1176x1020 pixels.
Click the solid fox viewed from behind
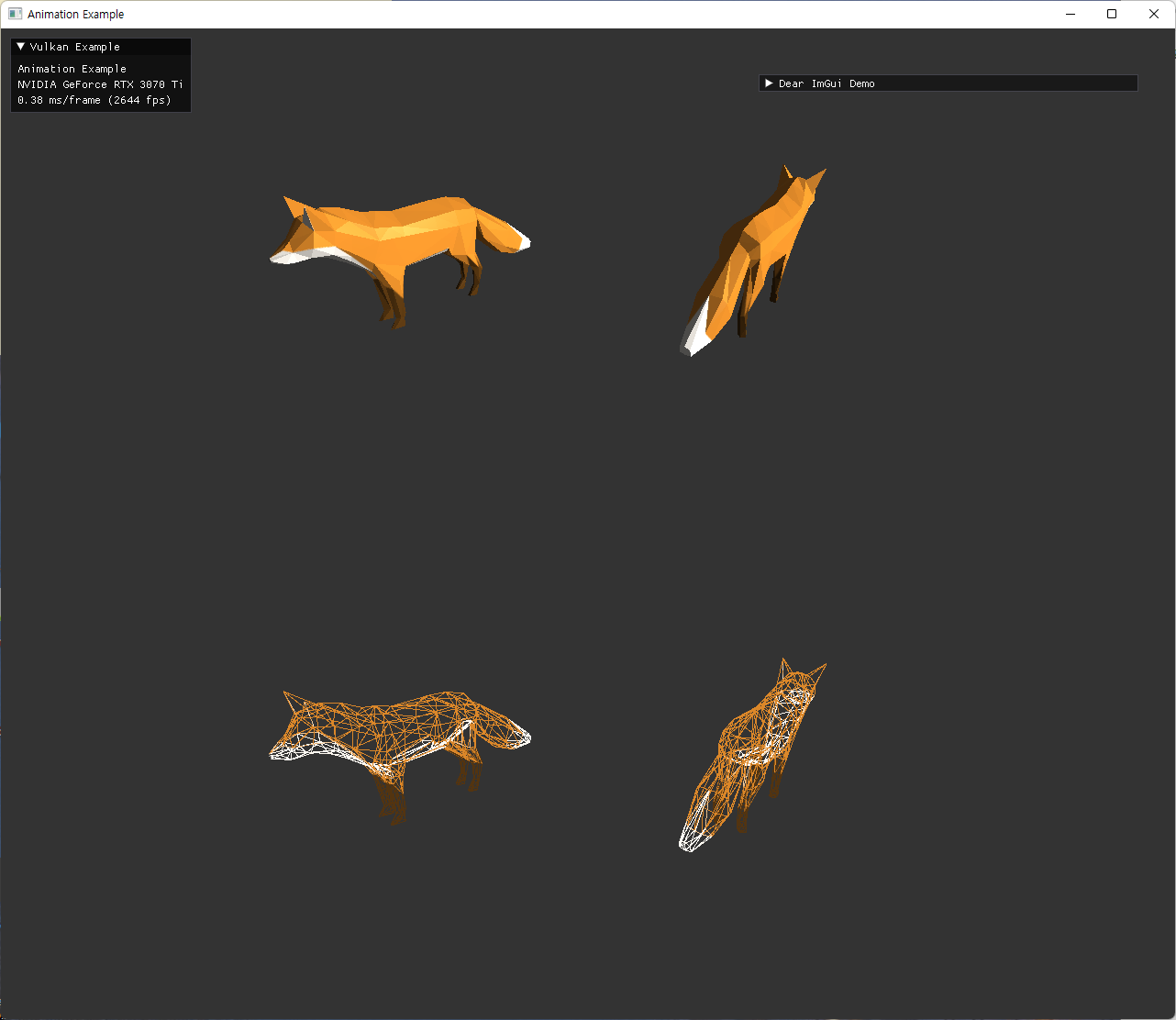(752, 261)
